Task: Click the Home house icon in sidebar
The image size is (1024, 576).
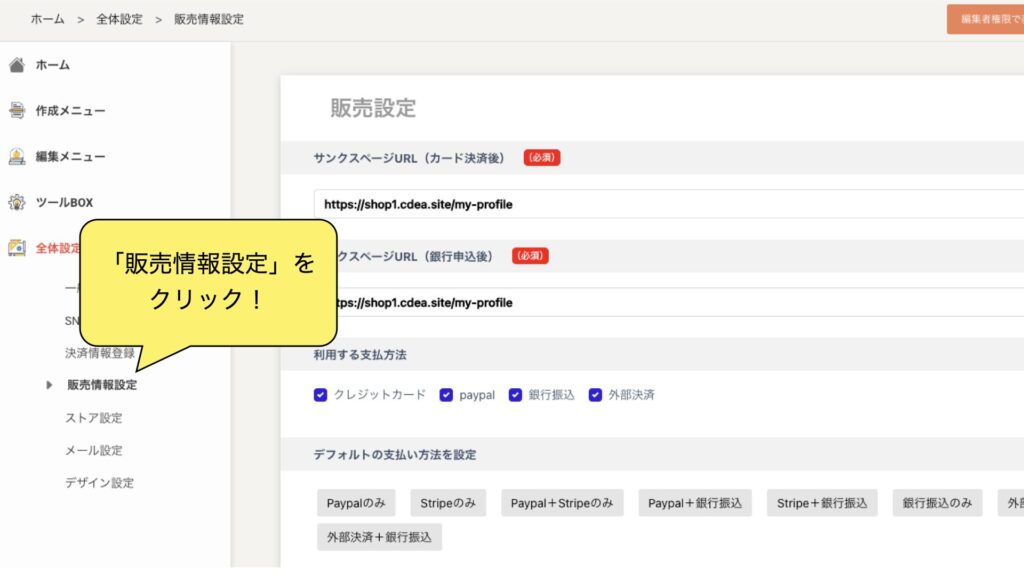Action: [16, 65]
